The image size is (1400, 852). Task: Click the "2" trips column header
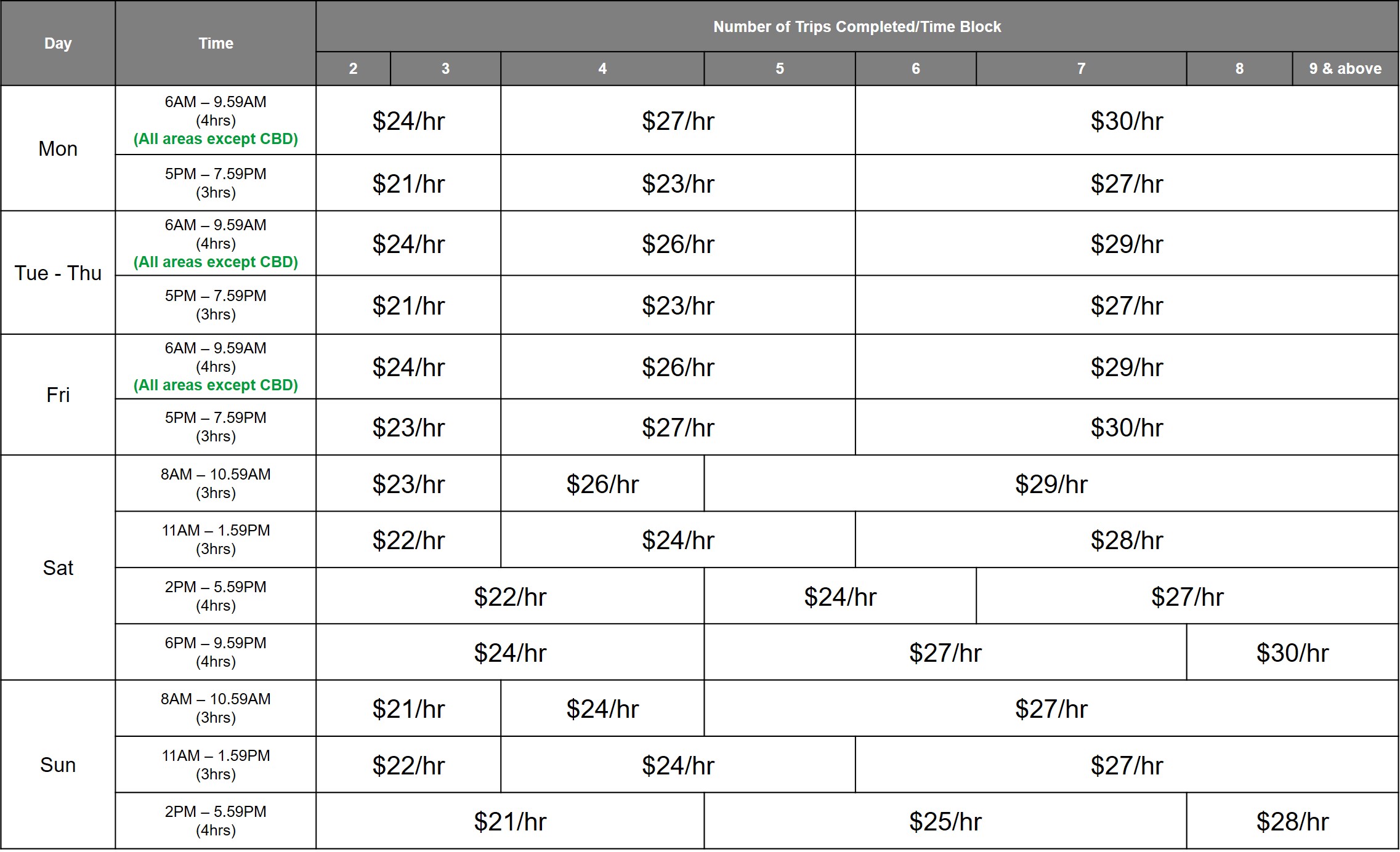(x=353, y=68)
